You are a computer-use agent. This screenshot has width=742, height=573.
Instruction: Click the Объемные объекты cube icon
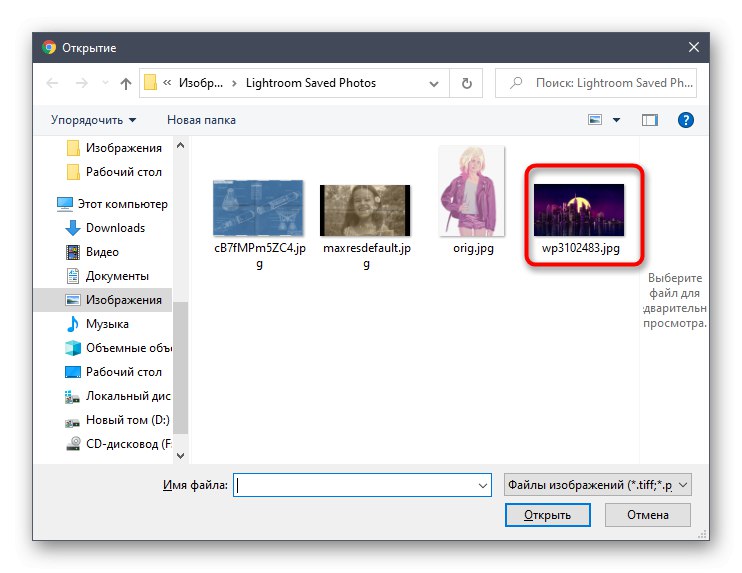click(73, 348)
